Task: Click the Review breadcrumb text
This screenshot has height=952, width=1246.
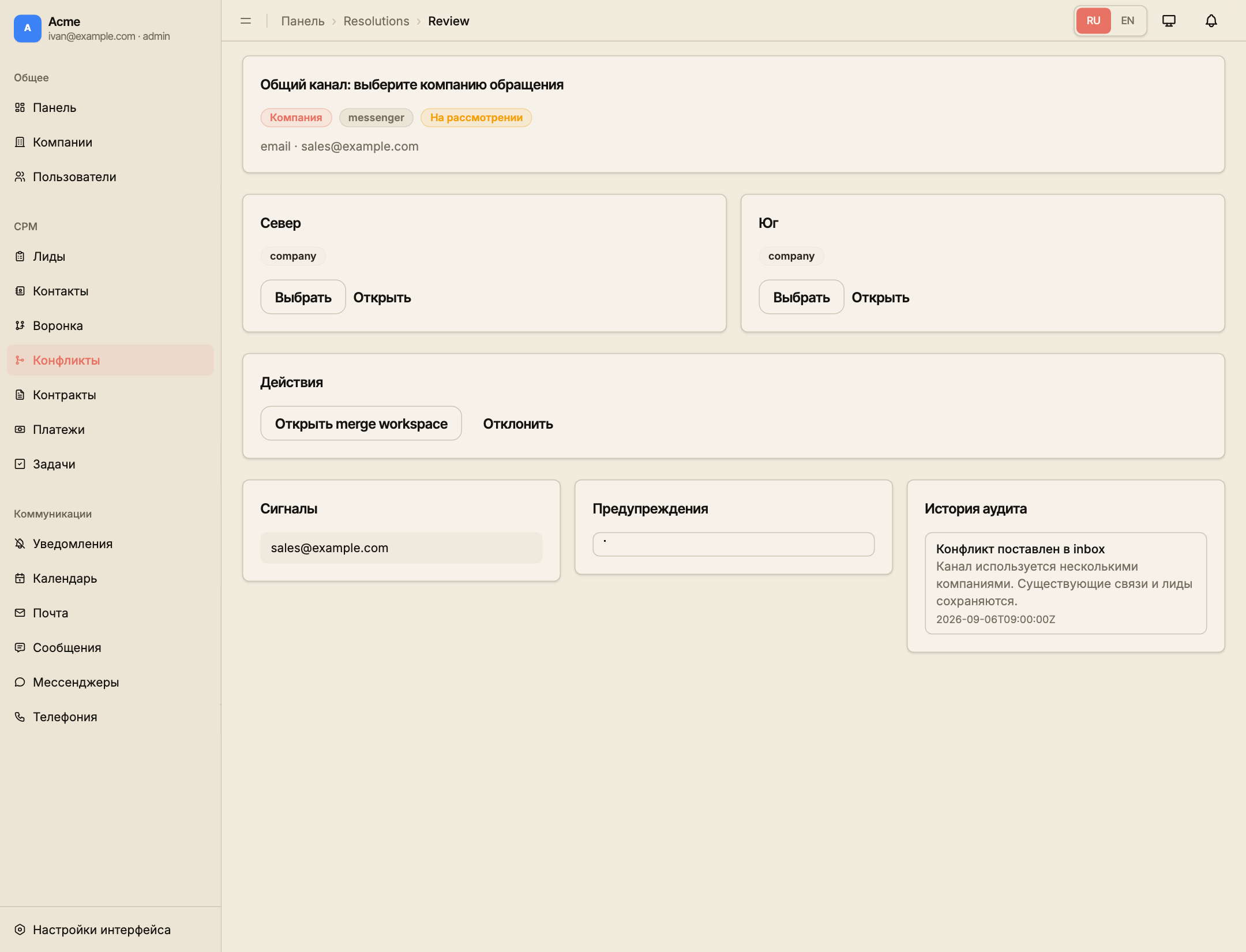Action: point(448,21)
